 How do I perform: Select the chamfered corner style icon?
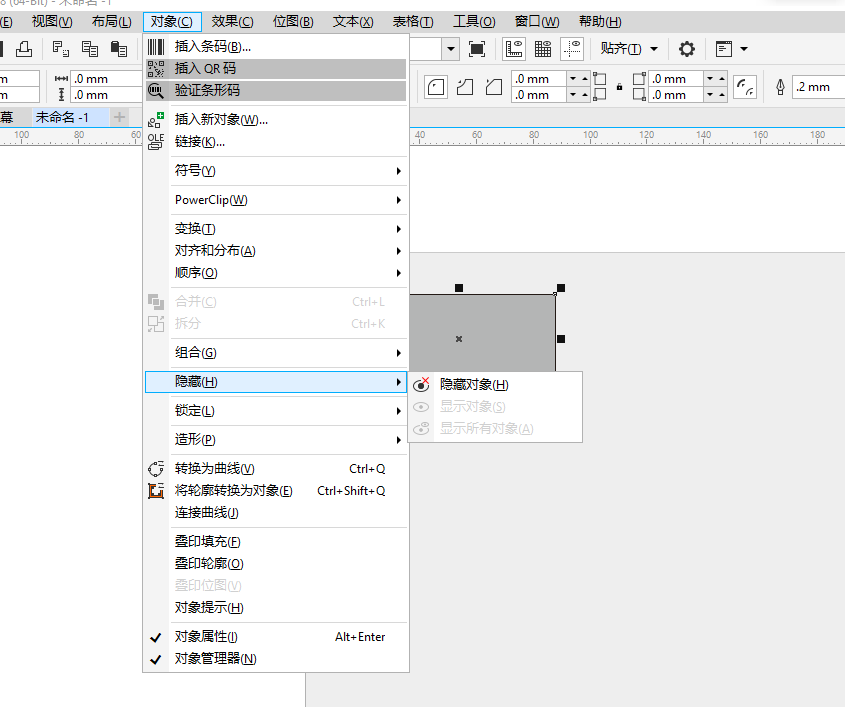493,88
